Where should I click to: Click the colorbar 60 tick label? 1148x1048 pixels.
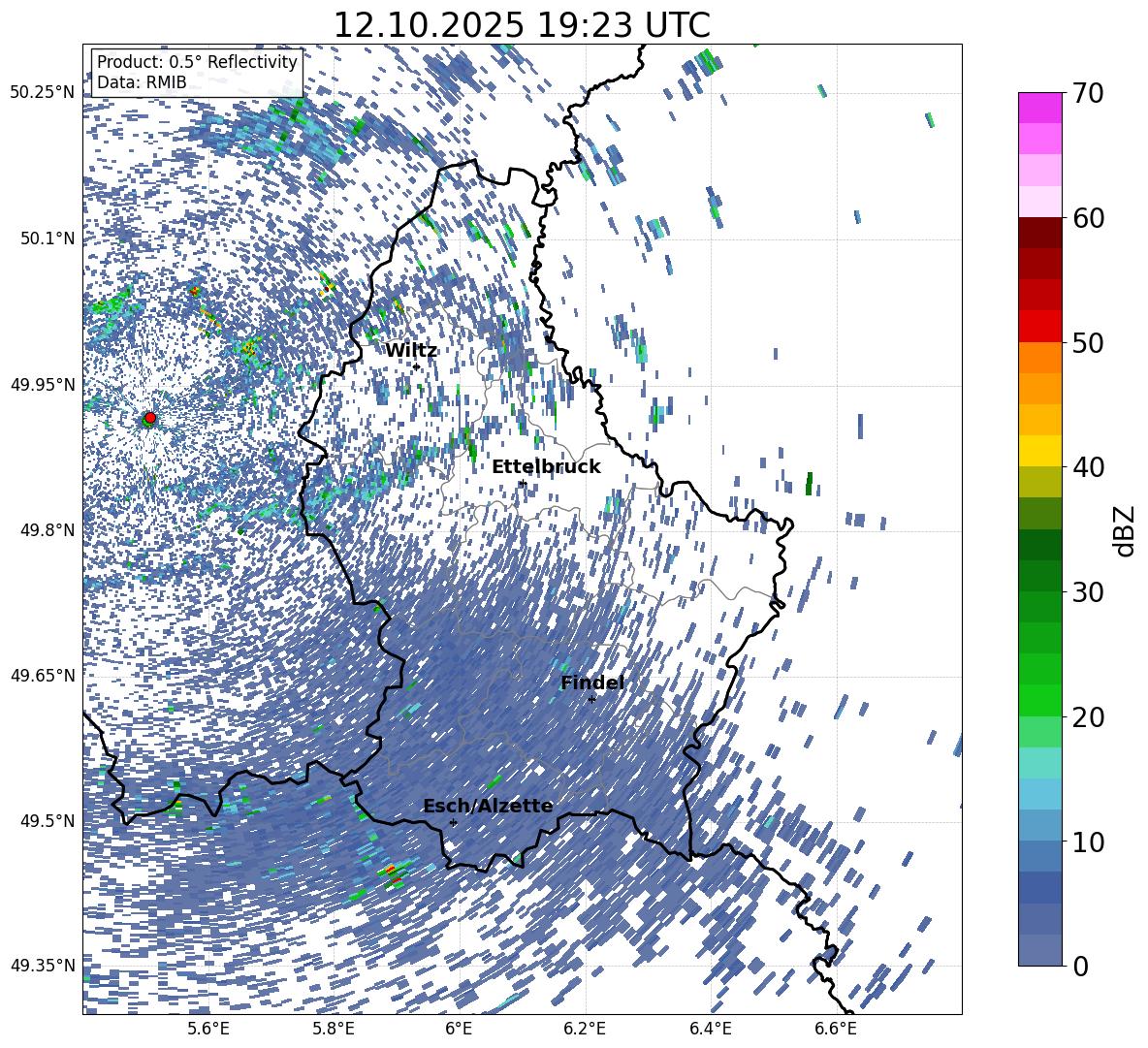click(x=1088, y=218)
